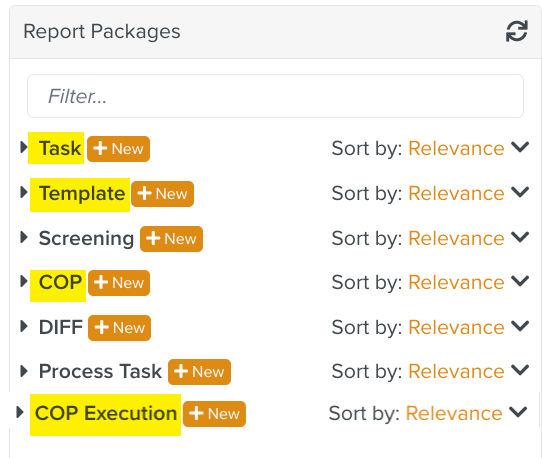Click inside the Filter input field
This screenshot has height=458, width=542.
point(275,96)
